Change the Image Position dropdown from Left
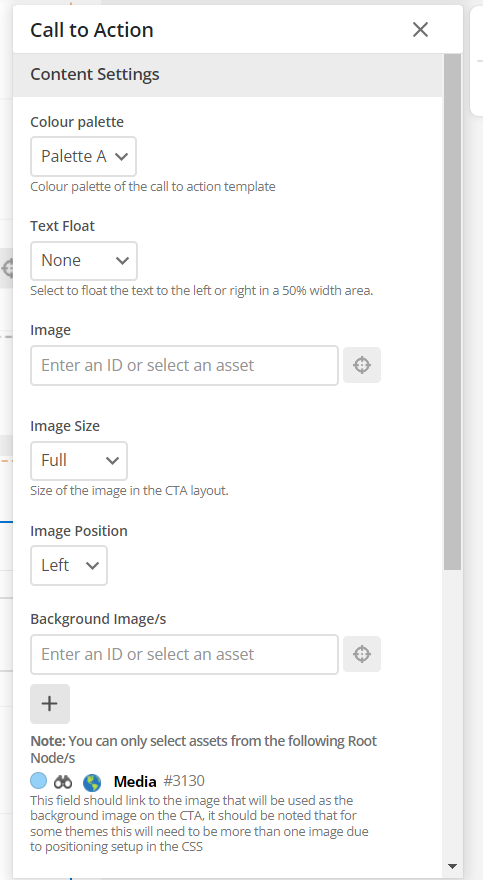 (69, 565)
